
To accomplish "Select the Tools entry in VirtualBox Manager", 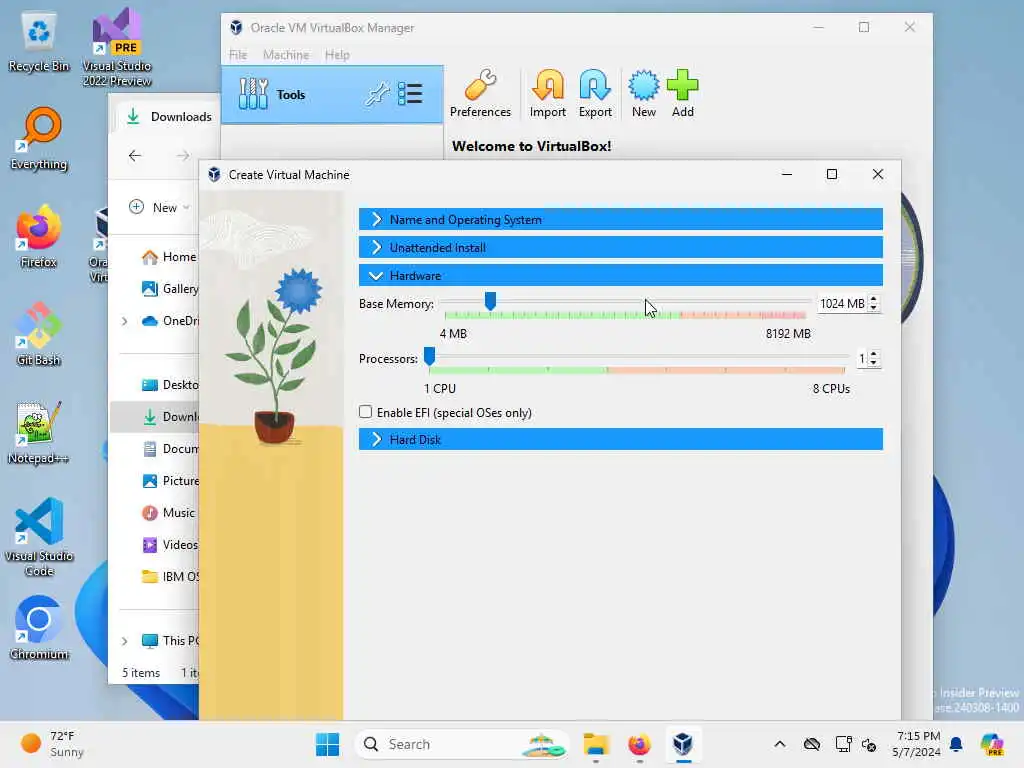I will point(332,95).
